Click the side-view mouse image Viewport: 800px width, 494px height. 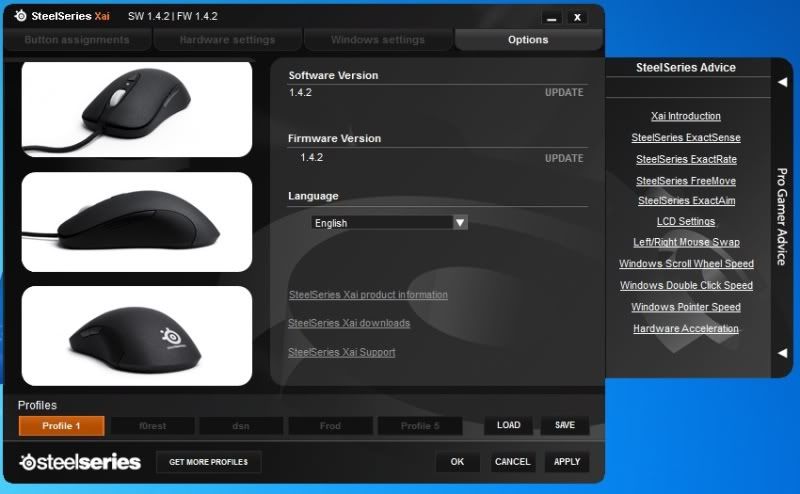tap(137, 222)
